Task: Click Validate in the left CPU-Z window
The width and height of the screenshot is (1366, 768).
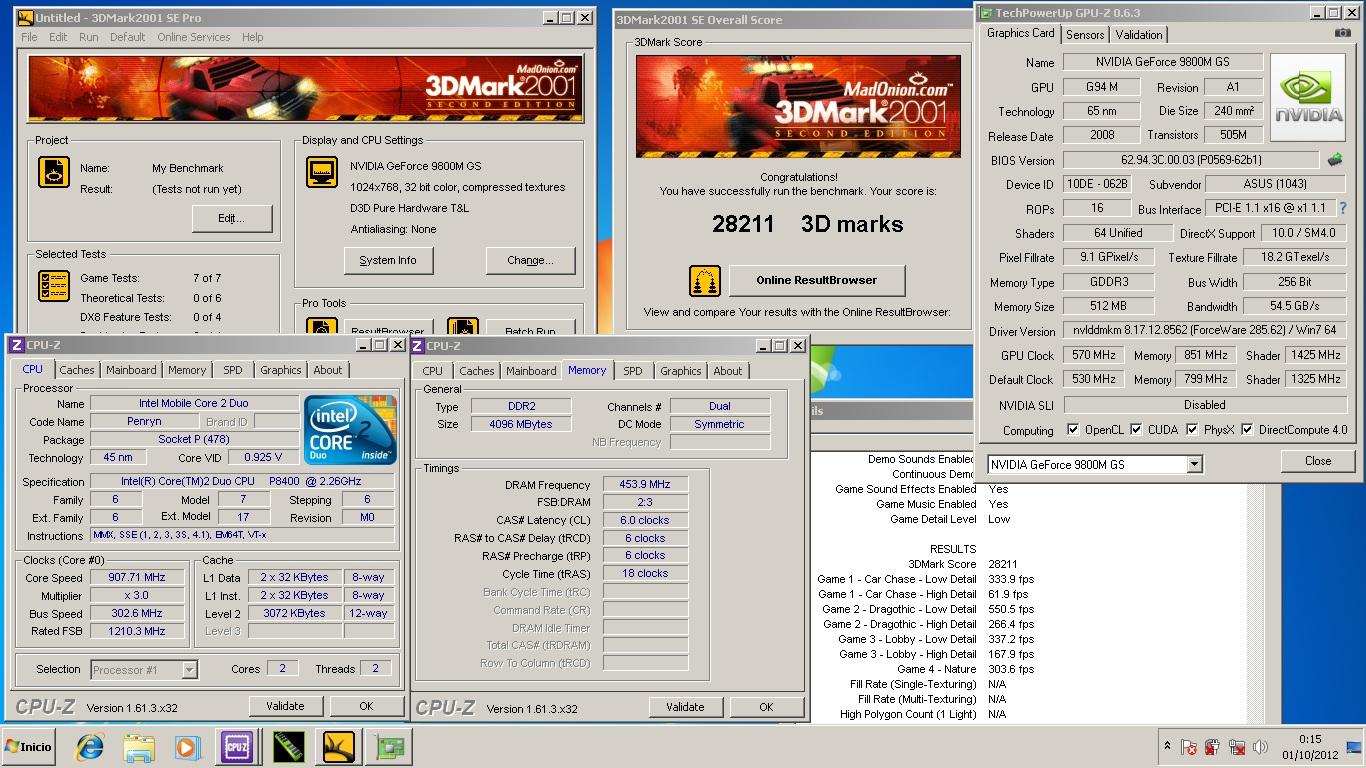Action: (x=285, y=706)
